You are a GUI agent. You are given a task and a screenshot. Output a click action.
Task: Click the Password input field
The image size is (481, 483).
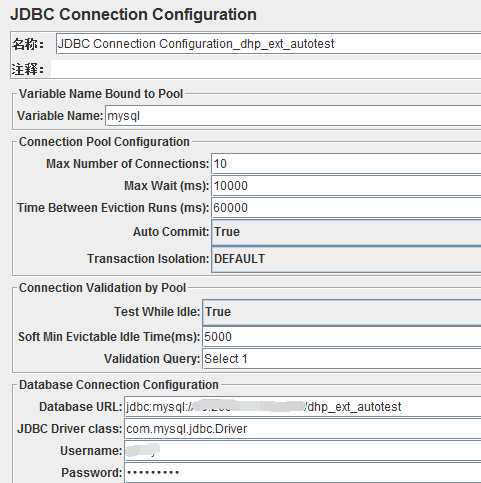coord(303,473)
